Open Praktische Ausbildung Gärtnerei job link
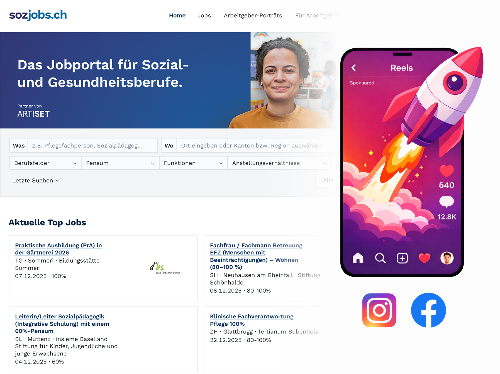The image size is (500, 374). [x=58, y=249]
